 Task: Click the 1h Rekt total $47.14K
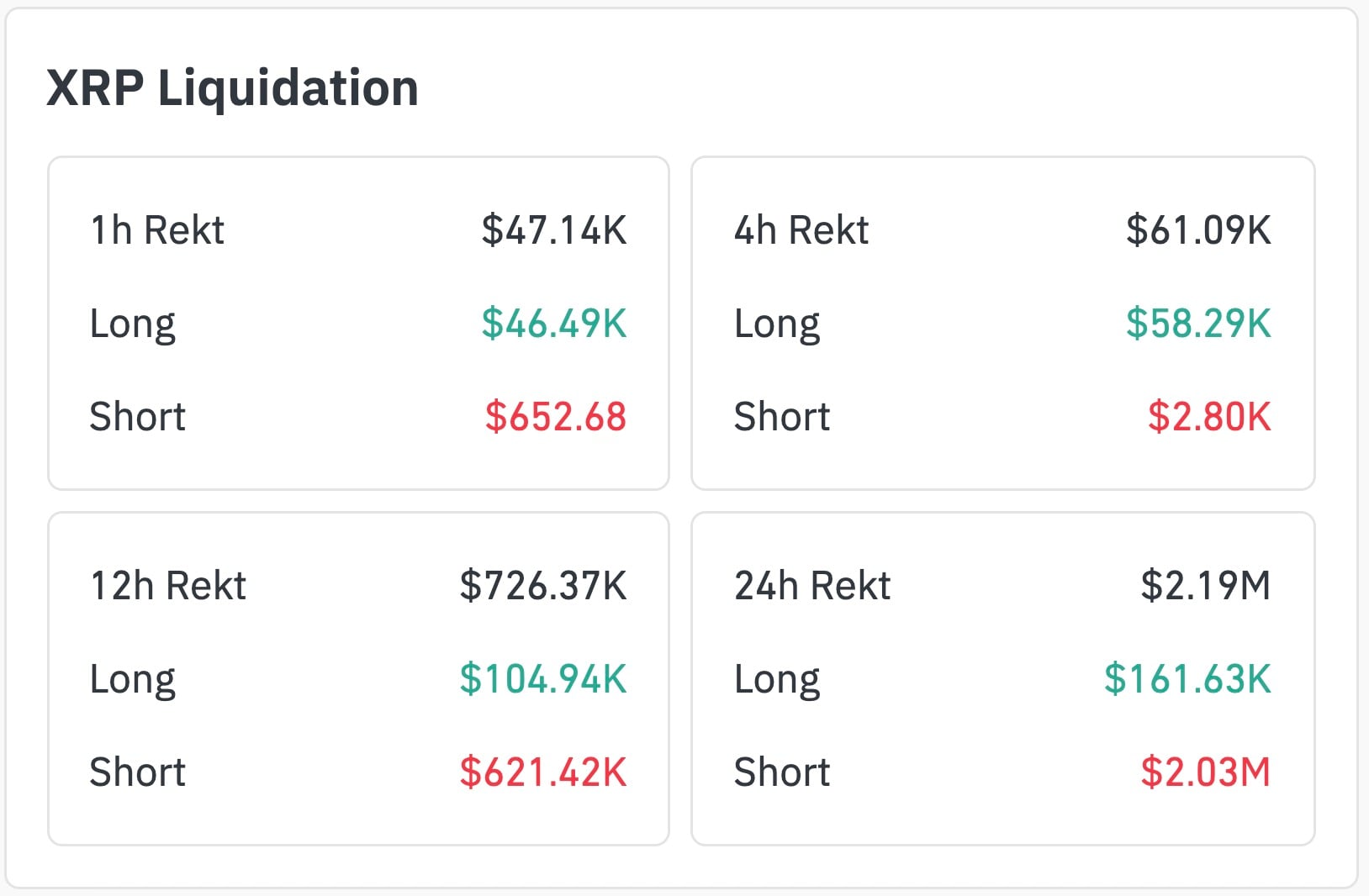click(554, 230)
